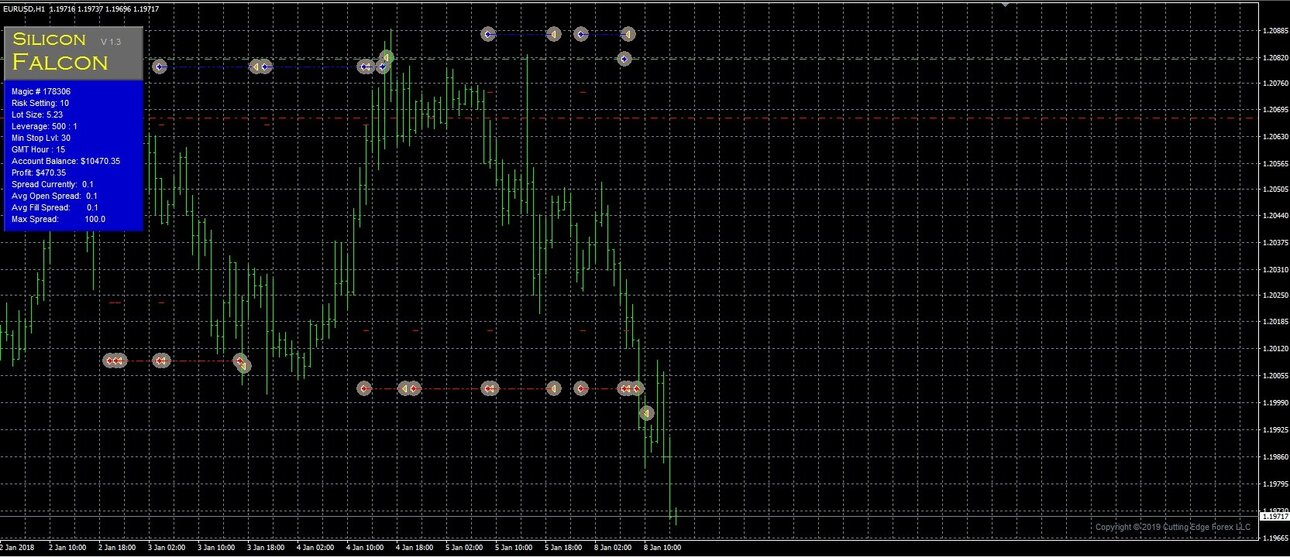This screenshot has height=557, width=1290.
Task: Click the 1.20885 price axis label
Action: click(1275, 31)
